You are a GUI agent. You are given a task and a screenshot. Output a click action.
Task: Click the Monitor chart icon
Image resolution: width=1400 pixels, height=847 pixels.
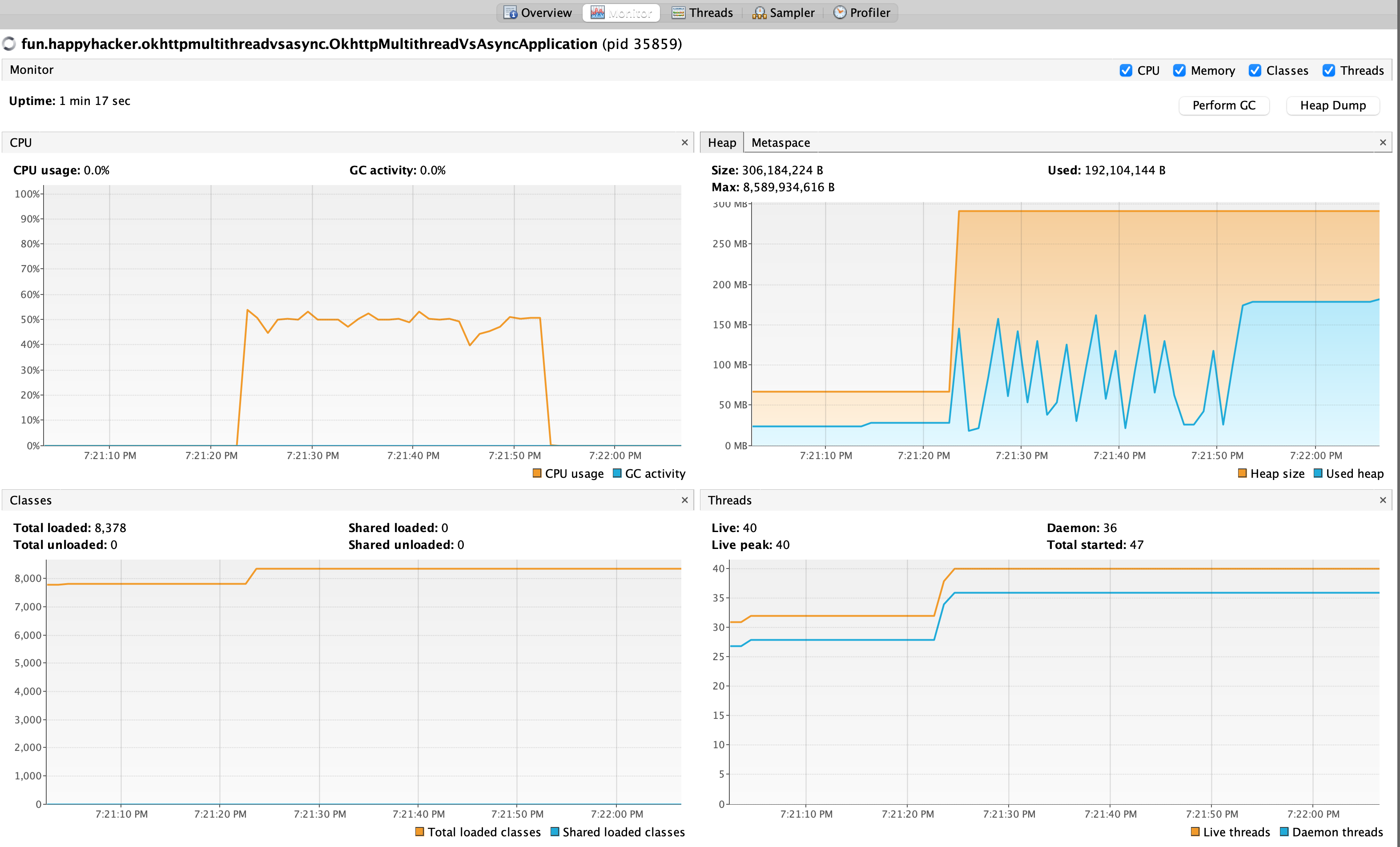point(597,12)
